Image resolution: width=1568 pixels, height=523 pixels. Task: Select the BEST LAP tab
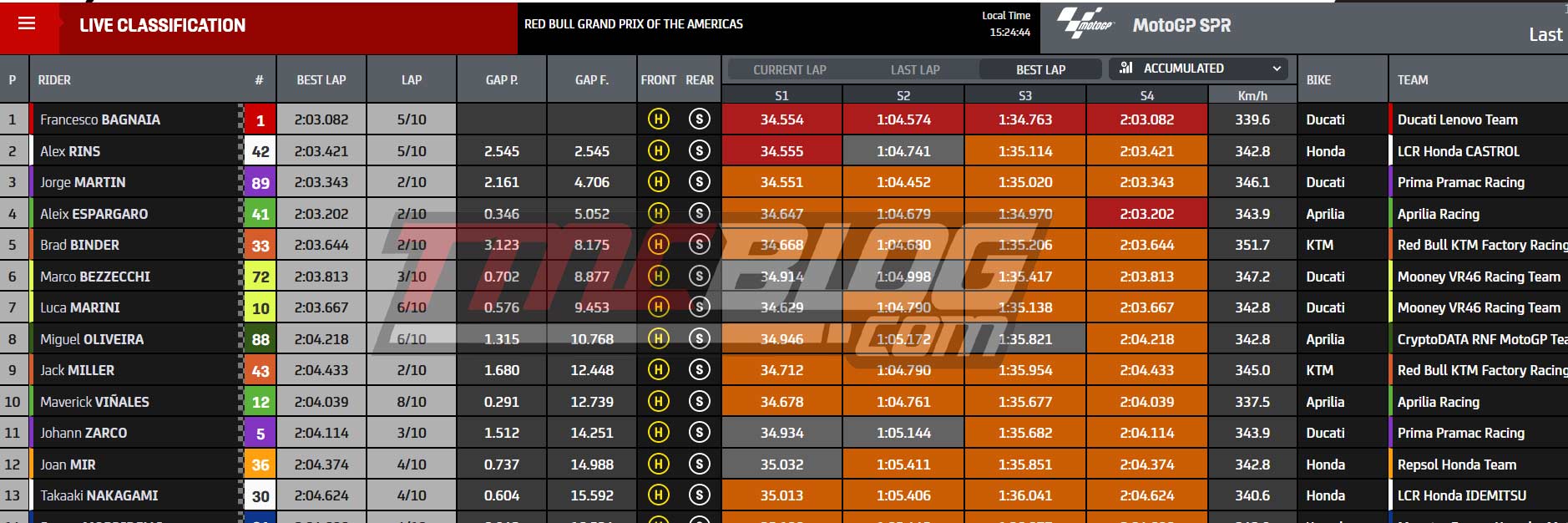click(x=1040, y=69)
